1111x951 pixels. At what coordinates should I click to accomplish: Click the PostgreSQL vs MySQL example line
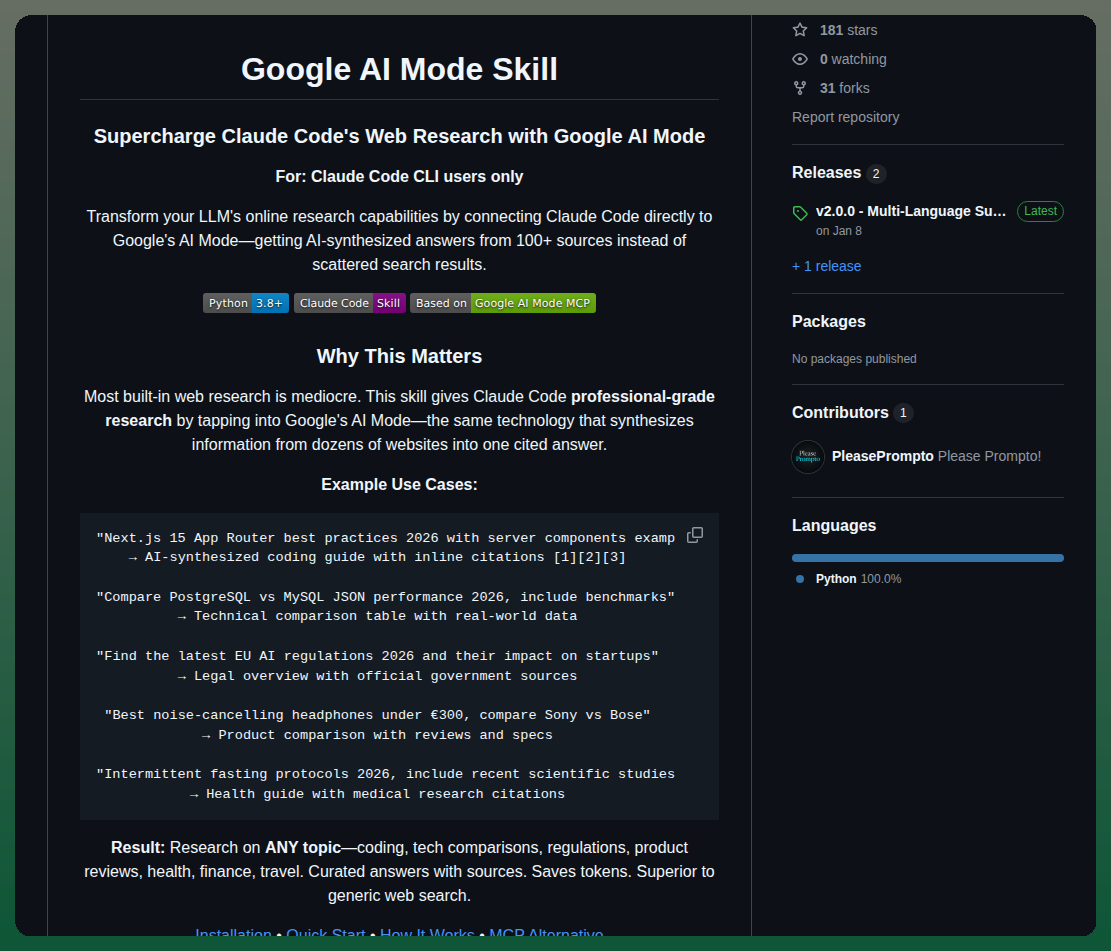tap(385, 597)
